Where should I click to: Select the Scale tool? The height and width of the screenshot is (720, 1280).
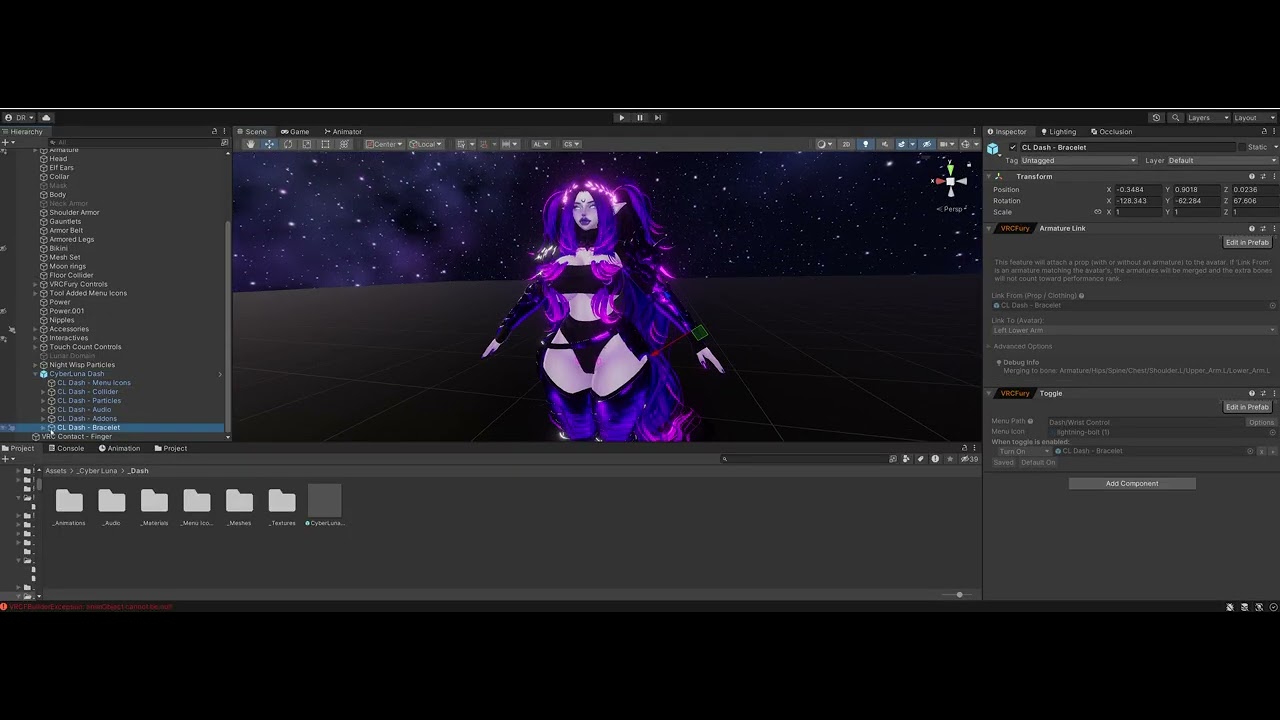click(x=307, y=144)
